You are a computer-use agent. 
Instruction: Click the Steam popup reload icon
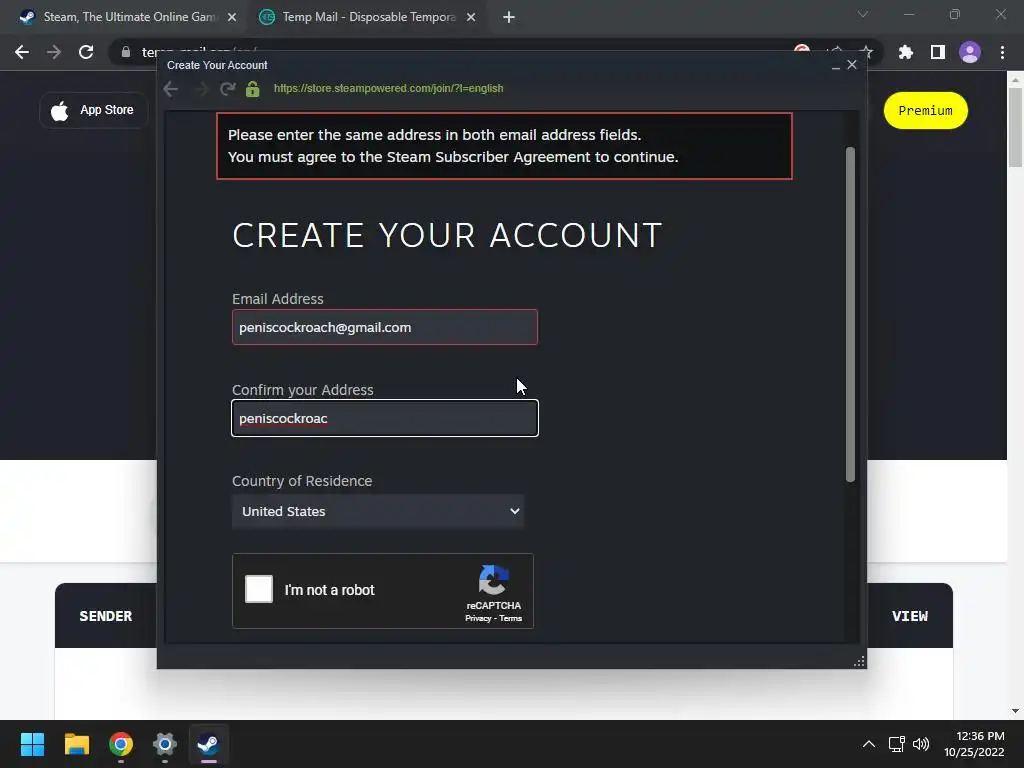pos(227,89)
